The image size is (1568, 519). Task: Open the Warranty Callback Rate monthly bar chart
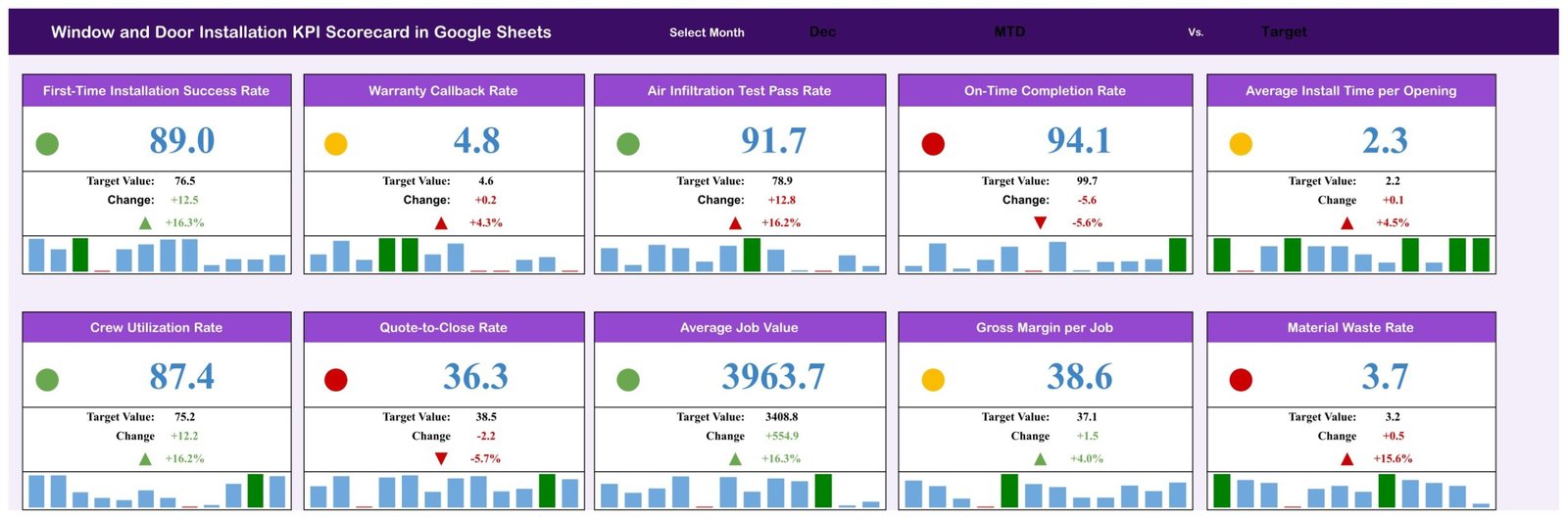pyautogui.click(x=444, y=255)
